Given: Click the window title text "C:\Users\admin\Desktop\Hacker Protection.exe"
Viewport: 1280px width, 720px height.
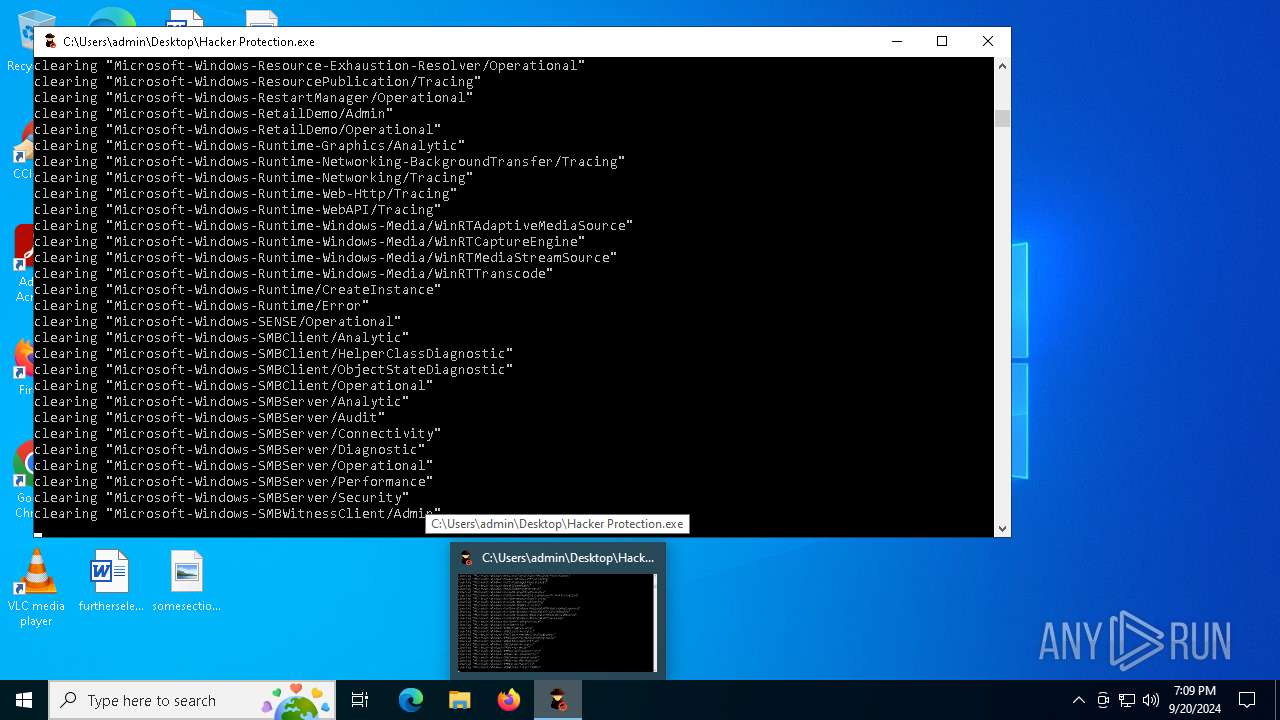Looking at the screenshot, I should 189,41.
